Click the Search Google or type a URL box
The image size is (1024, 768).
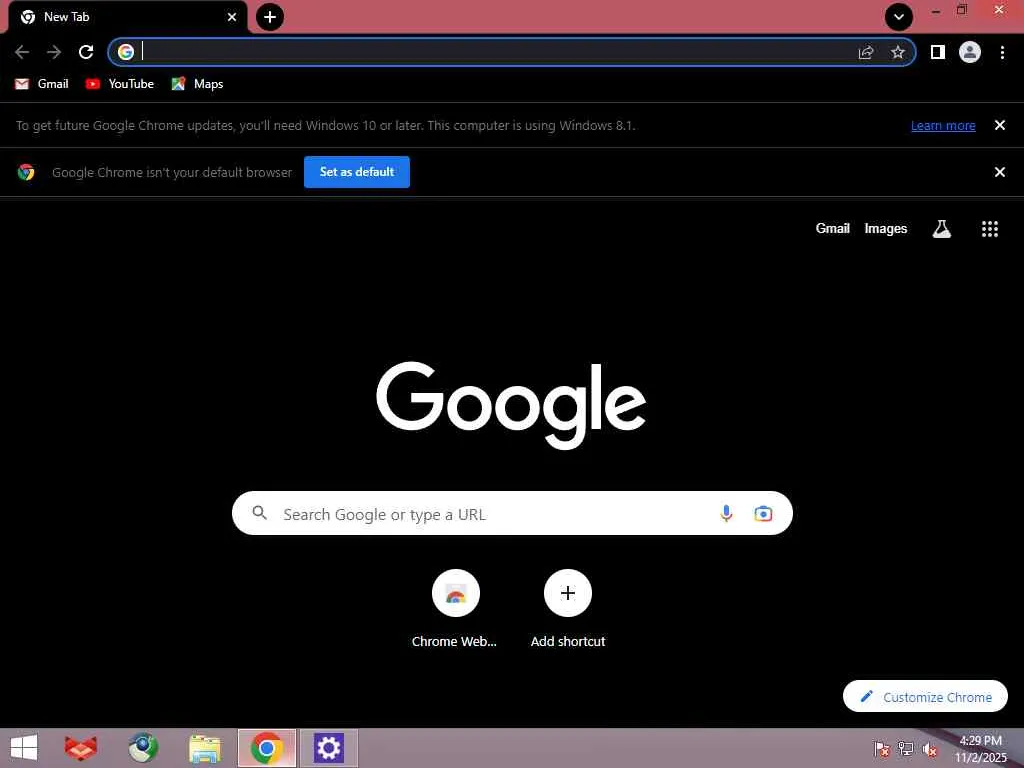coord(512,513)
